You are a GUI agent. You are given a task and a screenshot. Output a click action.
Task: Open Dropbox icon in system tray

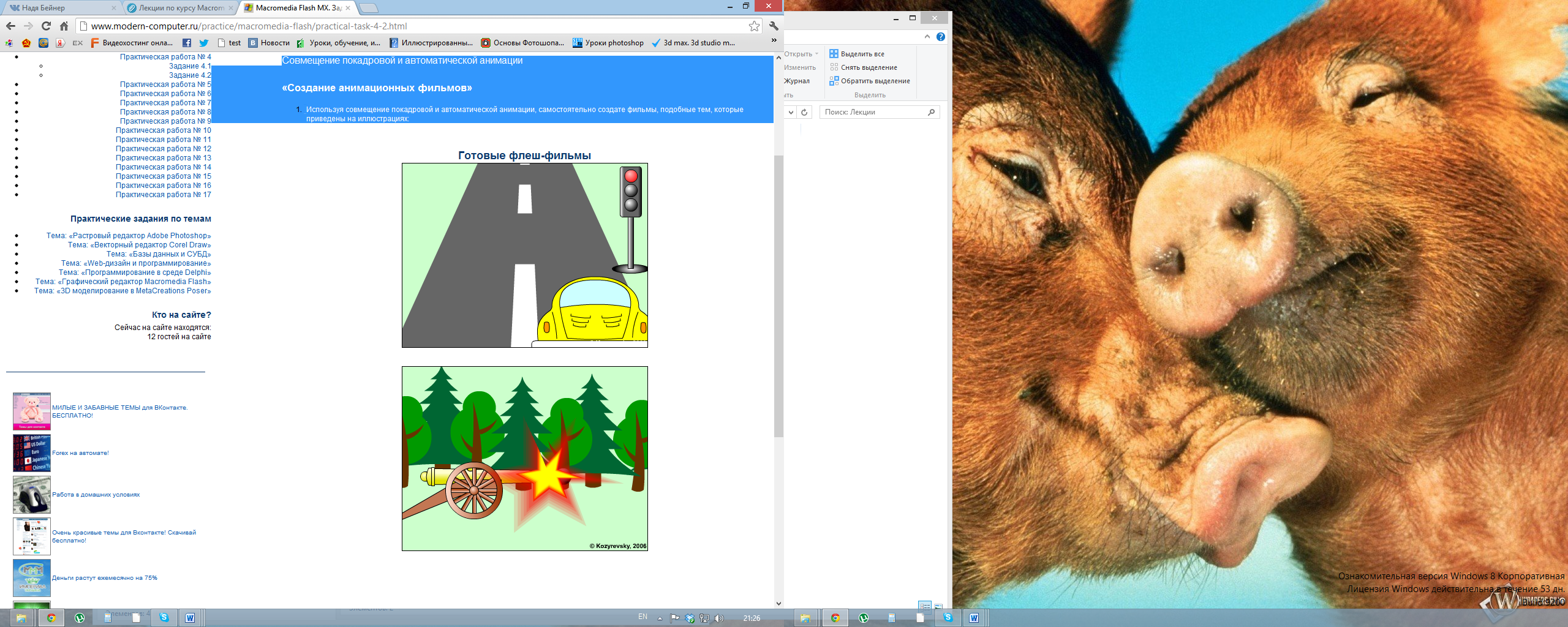pyautogui.click(x=690, y=618)
